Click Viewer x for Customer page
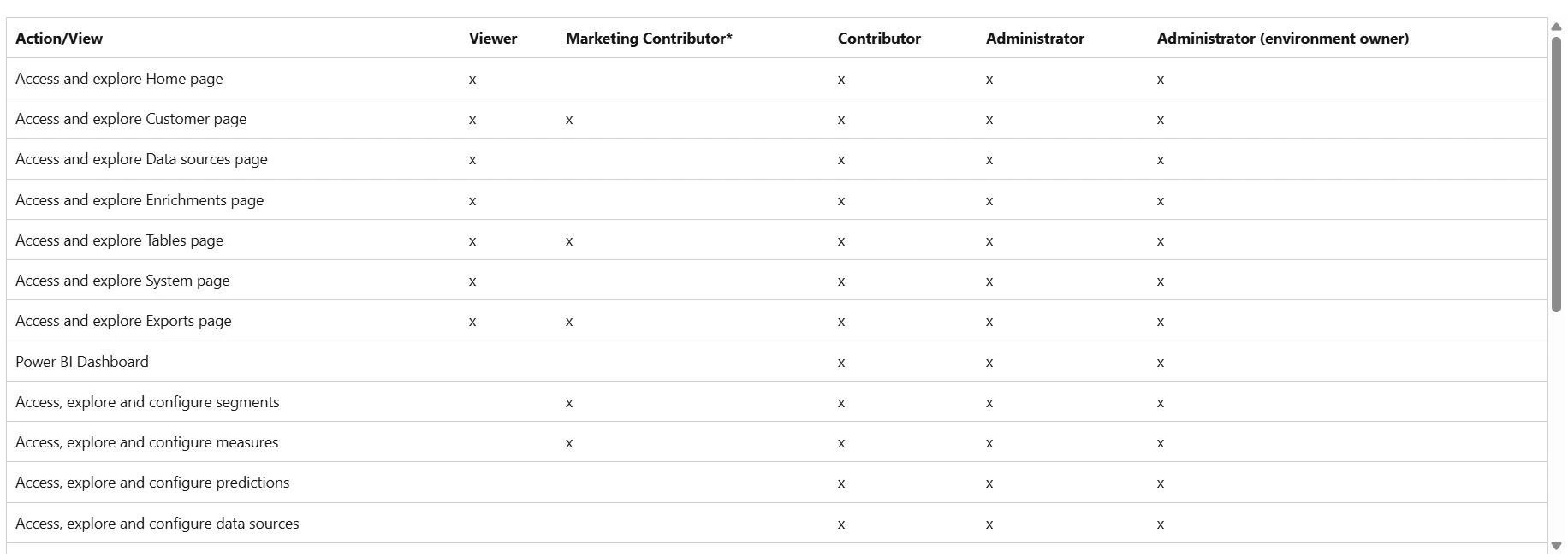Screen dimensions: 1568x557 pos(472,120)
